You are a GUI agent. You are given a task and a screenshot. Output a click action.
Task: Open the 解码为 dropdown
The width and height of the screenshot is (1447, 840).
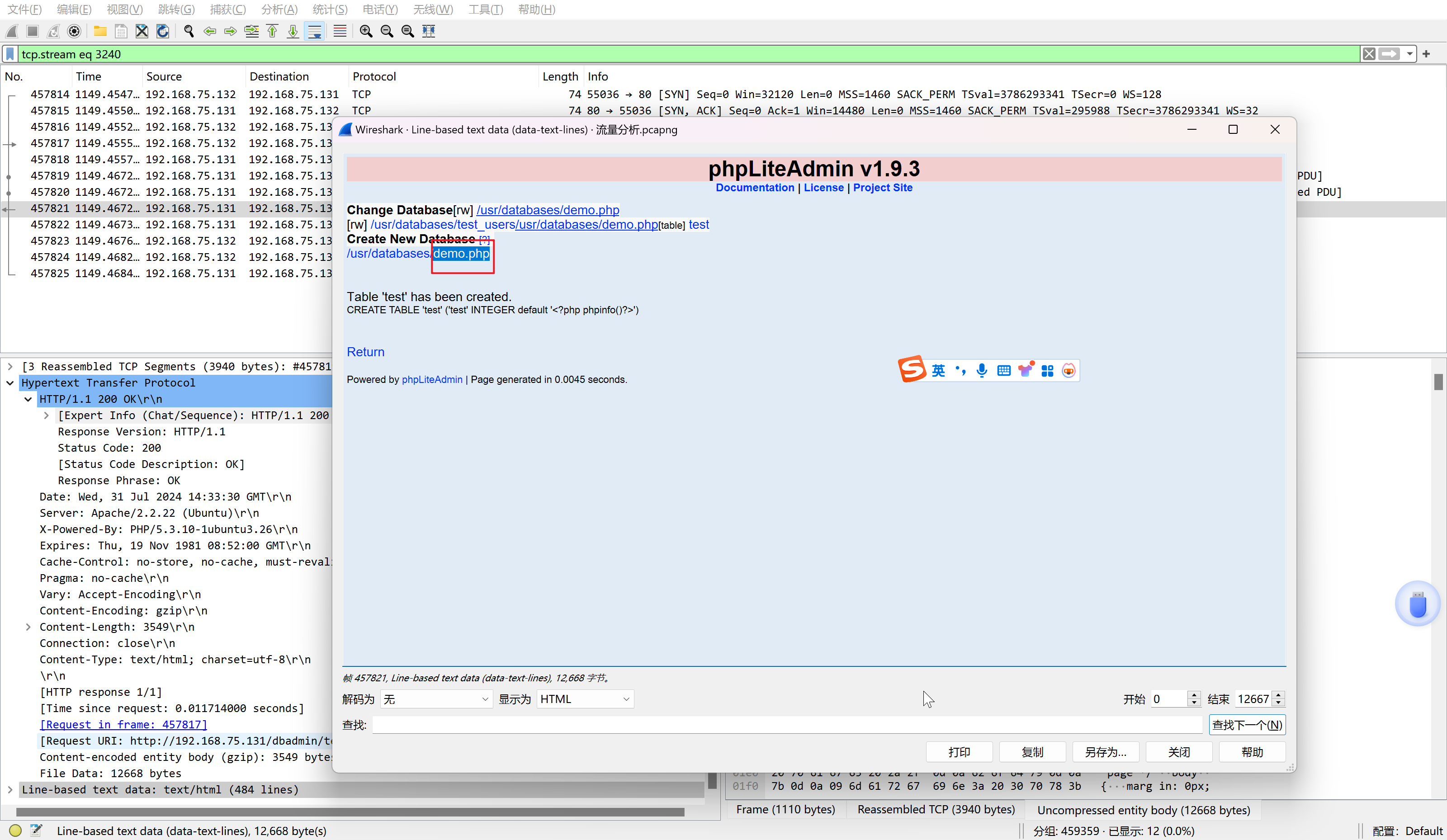coord(436,699)
